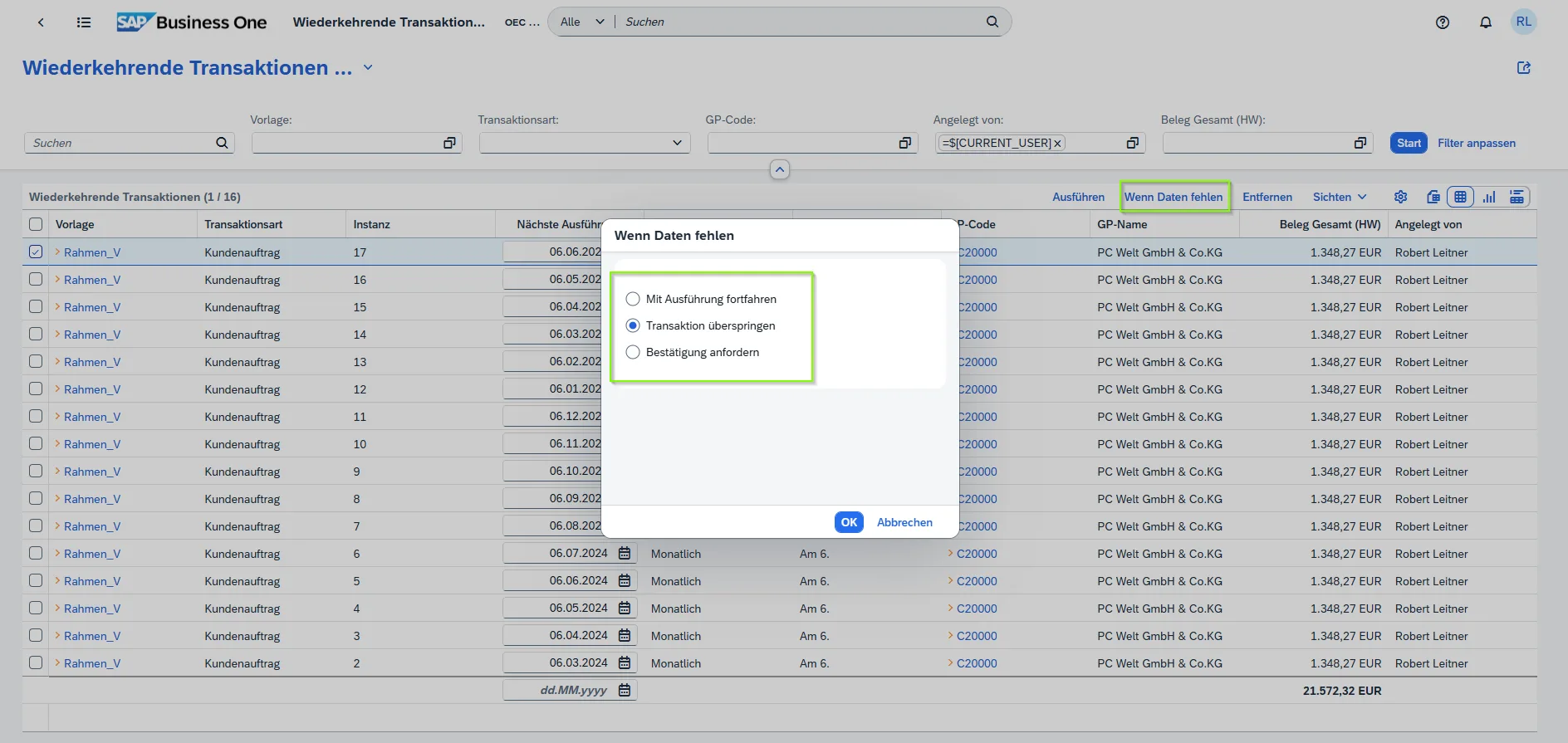Image resolution: width=1568 pixels, height=743 pixels.
Task: Click the back navigation arrow
Action: click(x=41, y=22)
